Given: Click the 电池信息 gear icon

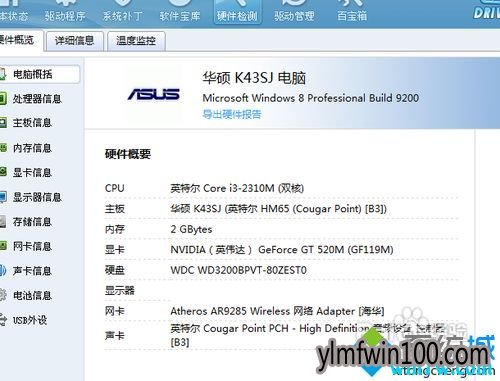Looking at the screenshot, I should click(3, 295).
